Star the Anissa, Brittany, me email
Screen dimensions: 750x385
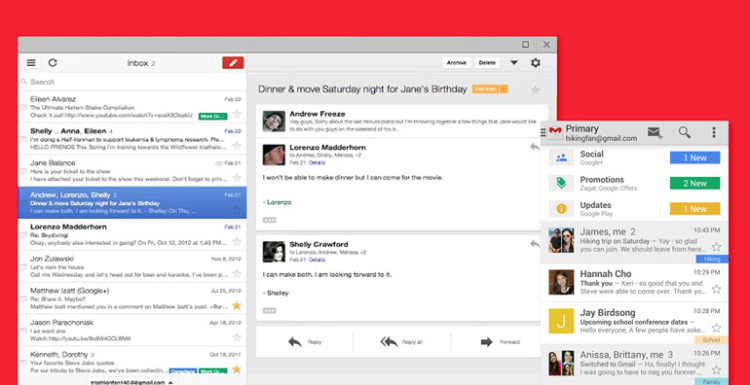point(716,370)
